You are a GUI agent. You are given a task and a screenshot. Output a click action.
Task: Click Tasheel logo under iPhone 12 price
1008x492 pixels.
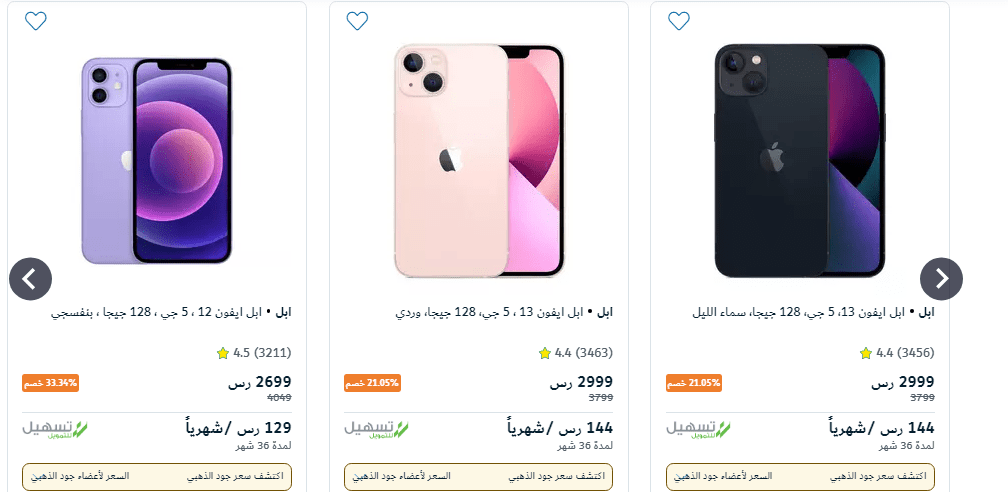pyautogui.click(x=55, y=429)
